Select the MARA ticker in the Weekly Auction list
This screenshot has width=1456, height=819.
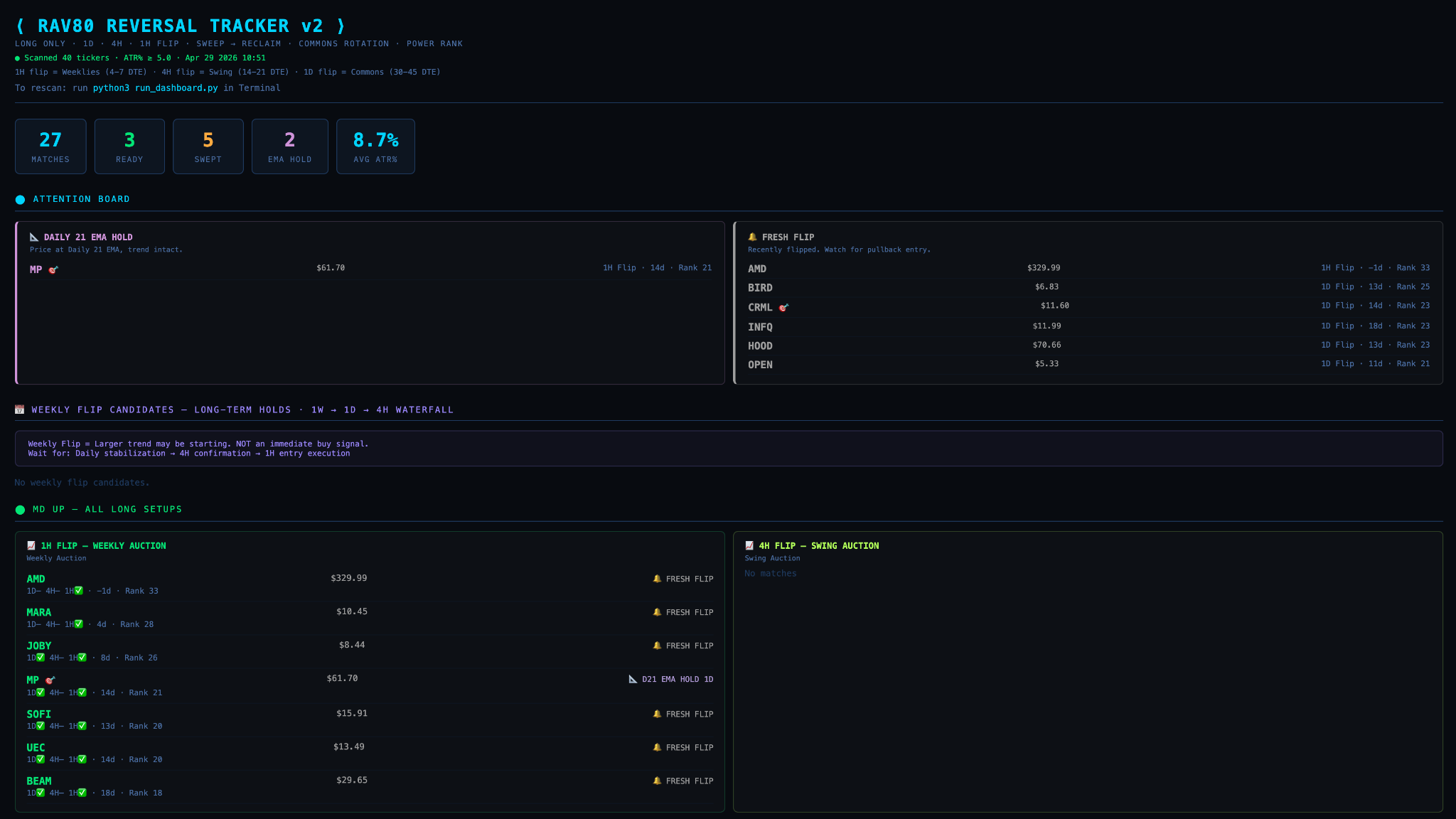point(39,612)
